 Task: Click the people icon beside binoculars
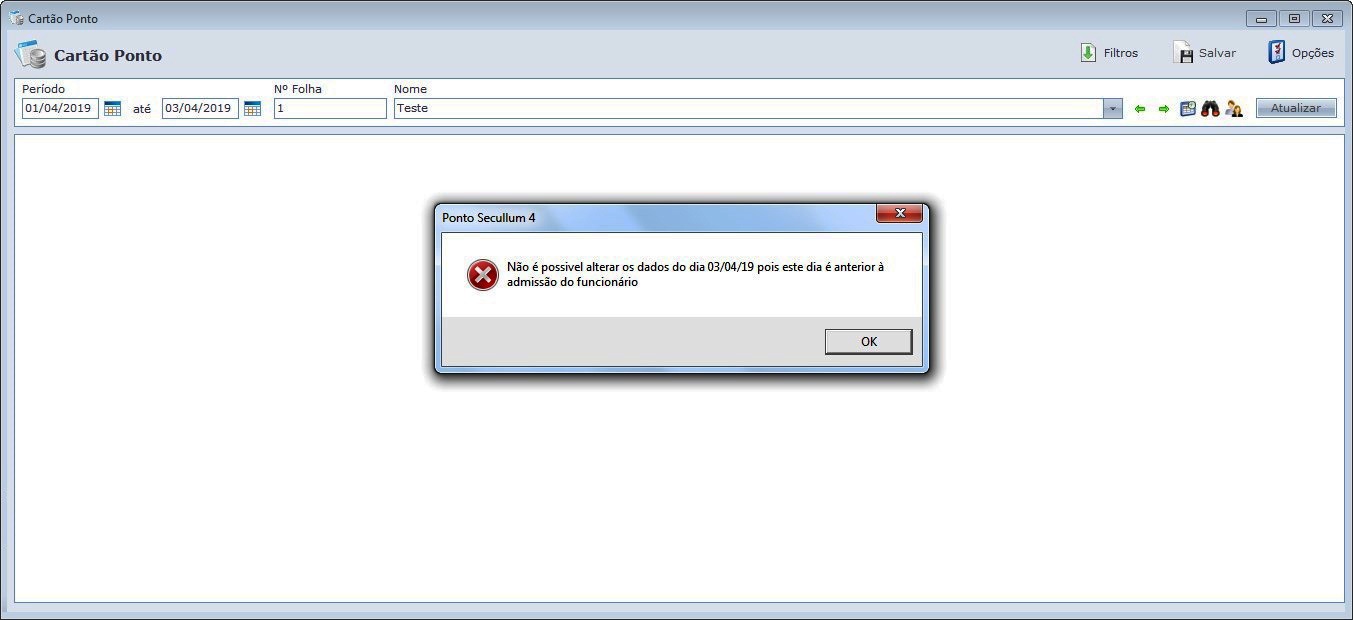[x=1234, y=108]
